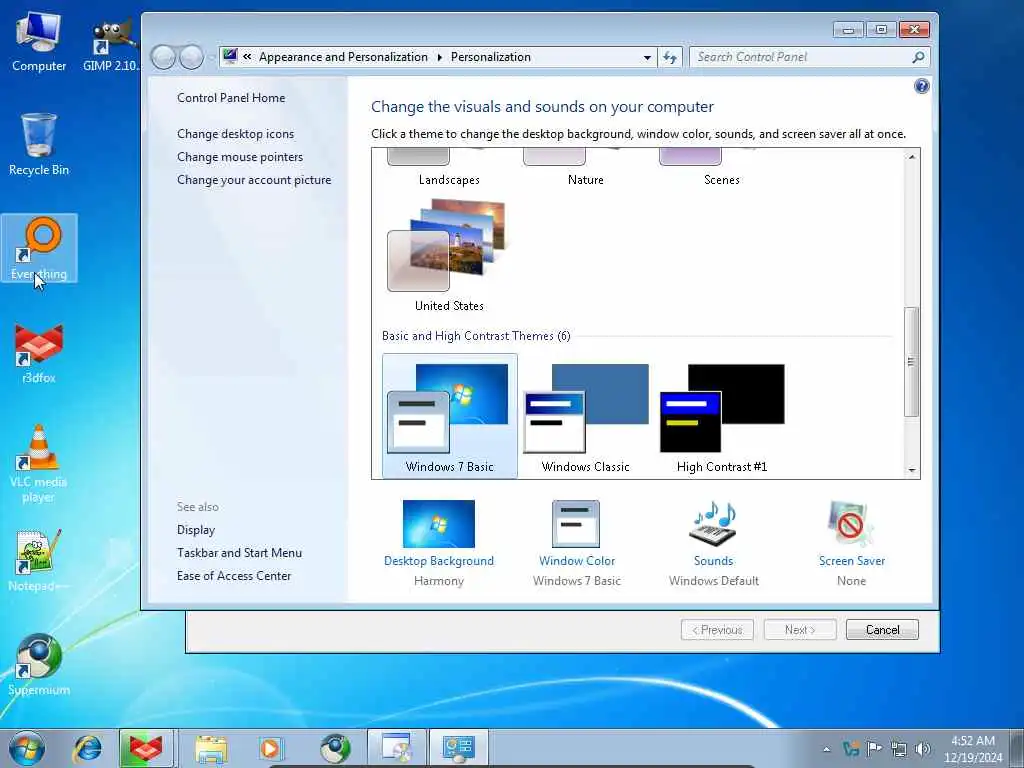Click the Forward navigation button
This screenshot has height=768, width=1024.
click(x=191, y=57)
